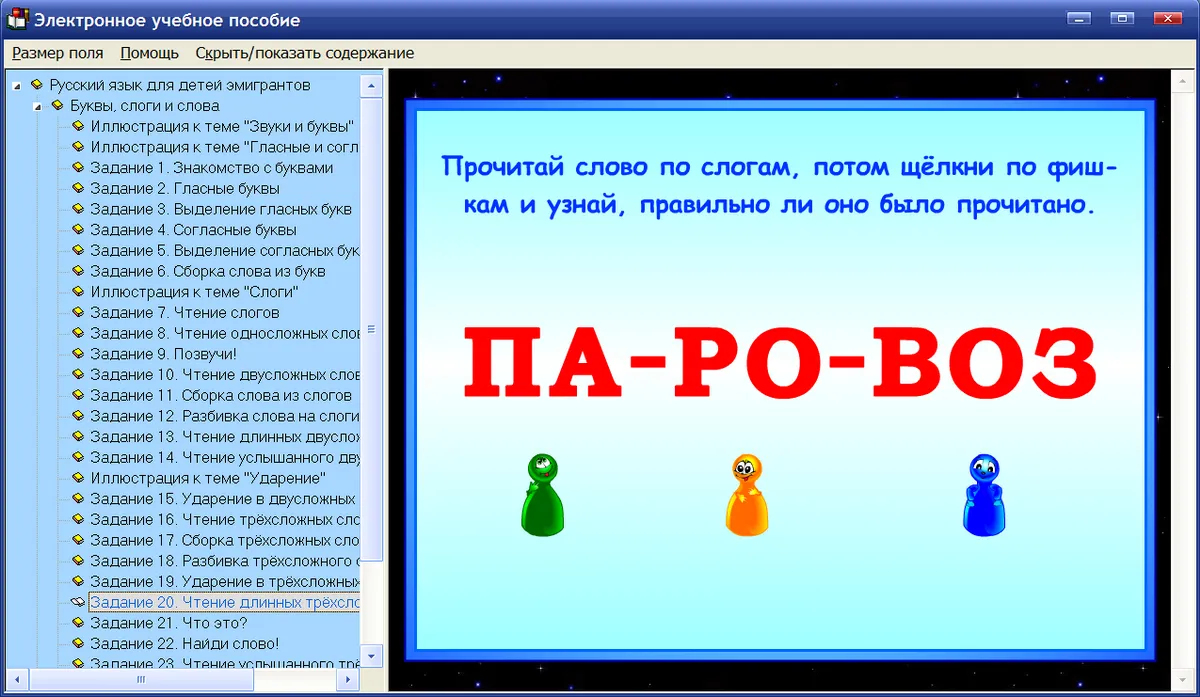Maximize the Электронное учебное пособие window
Image resolution: width=1200 pixels, height=697 pixels.
point(1123,18)
